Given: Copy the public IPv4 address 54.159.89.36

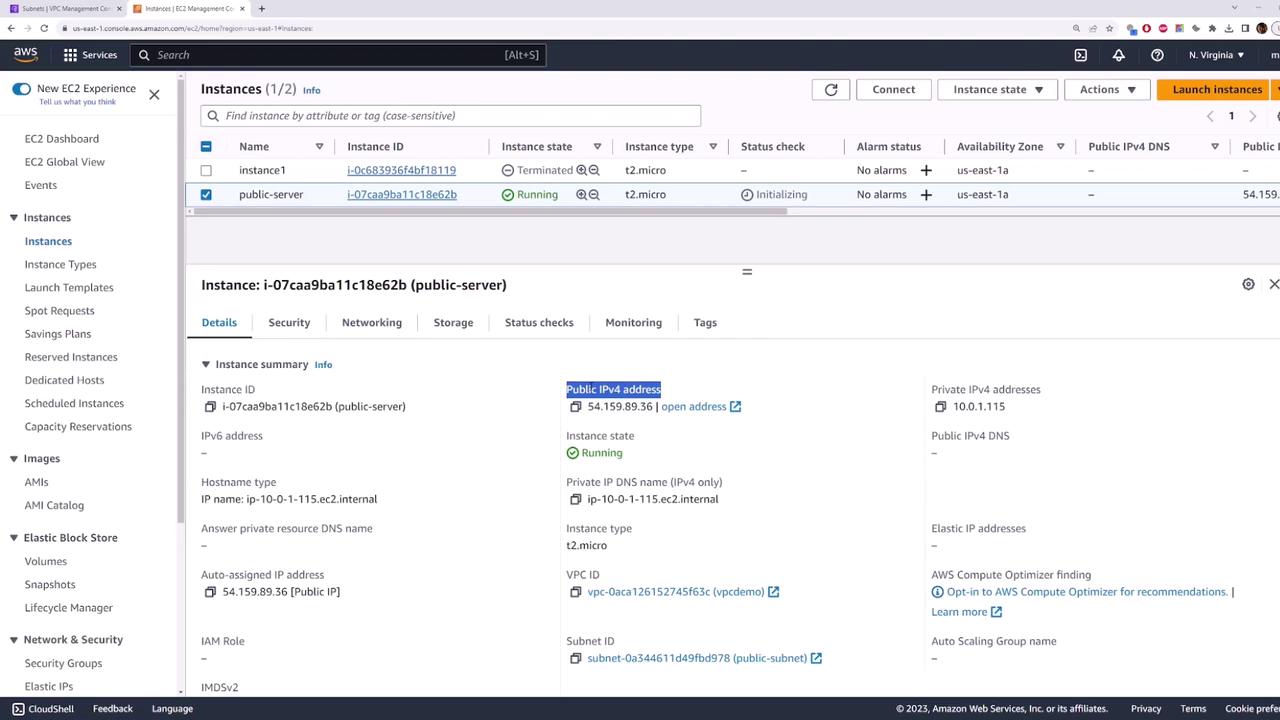Looking at the screenshot, I should tap(575, 407).
